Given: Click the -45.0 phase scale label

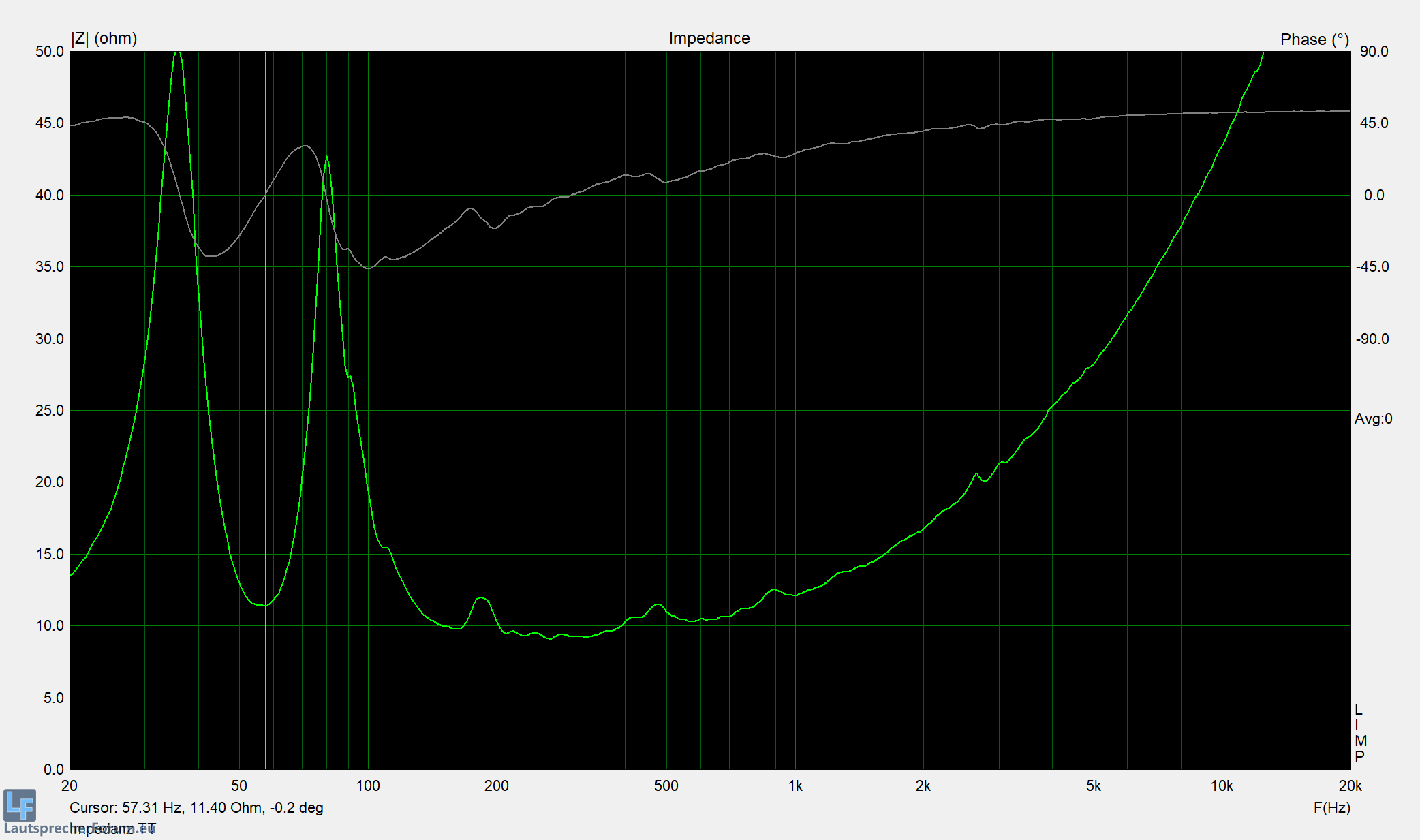Looking at the screenshot, I should 1372,267.
